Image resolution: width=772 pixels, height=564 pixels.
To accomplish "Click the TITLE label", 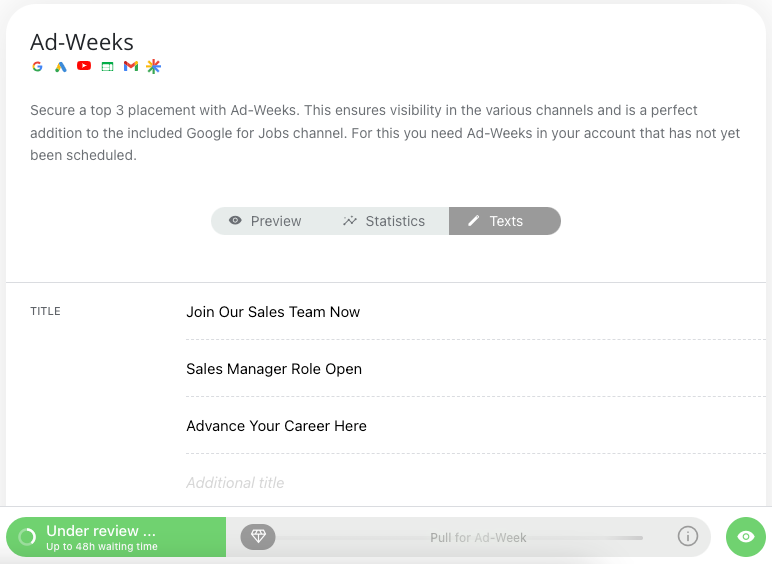I will click(45, 311).
